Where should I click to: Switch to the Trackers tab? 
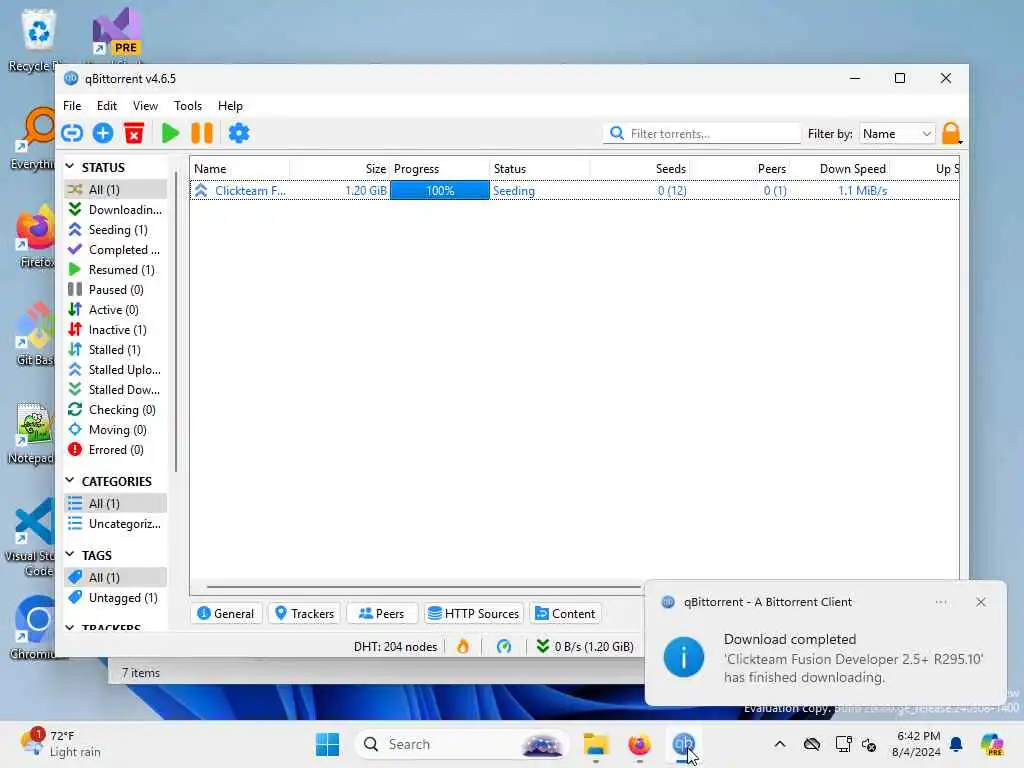304,614
